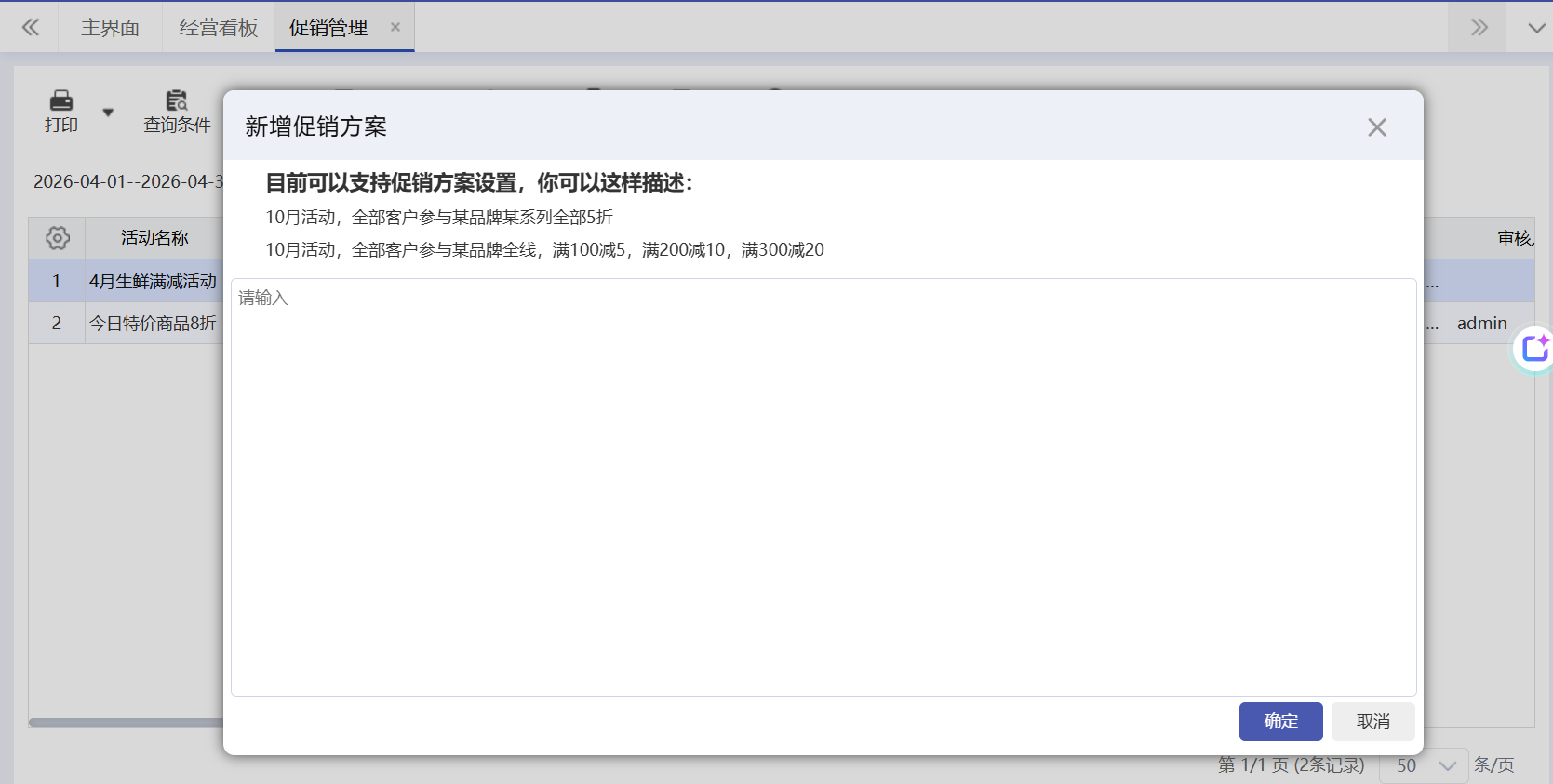Select the 今日特价商品8折 row

(x=153, y=323)
